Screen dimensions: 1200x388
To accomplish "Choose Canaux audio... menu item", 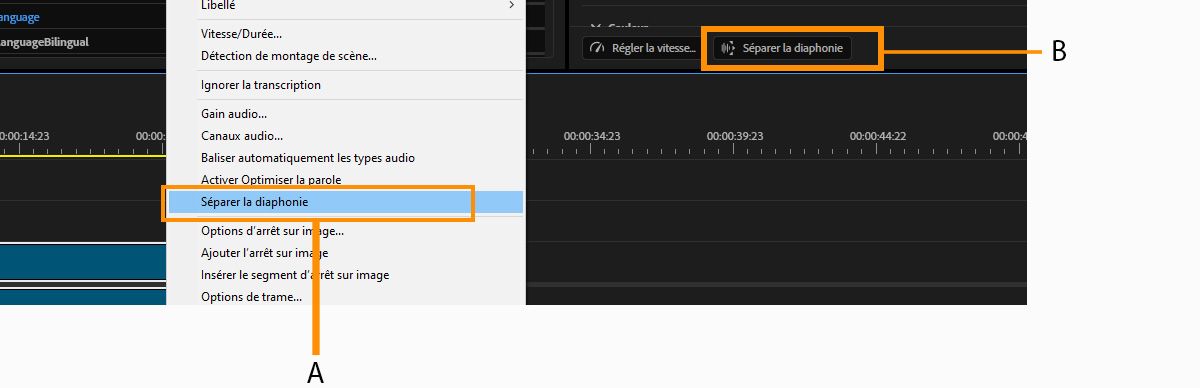I will (x=345, y=136).
